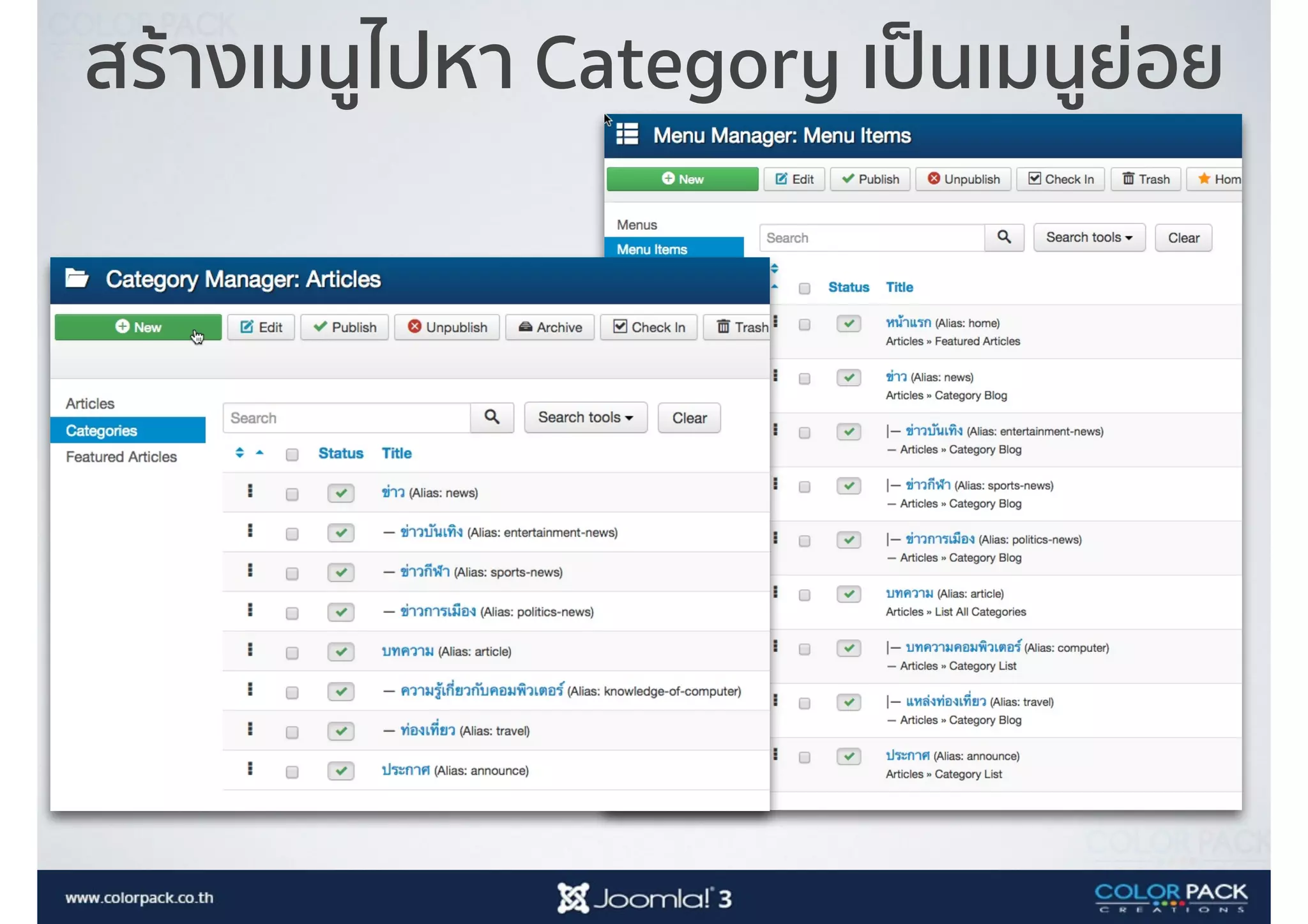The width and height of the screenshot is (1308, 924).
Task: Expand Search tools in Menu Manager
Action: (1089, 238)
